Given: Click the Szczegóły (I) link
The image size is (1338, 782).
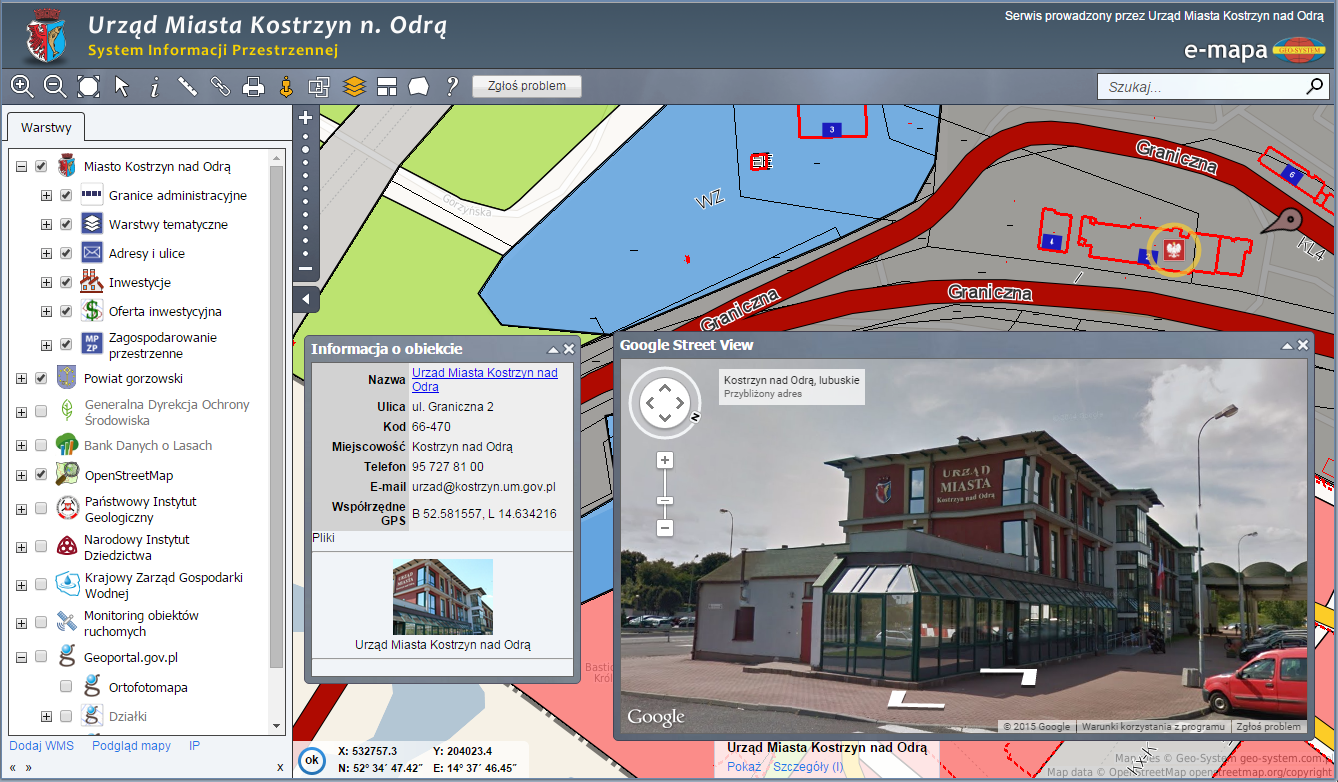Looking at the screenshot, I should pyautogui.click(x=808, y=767).
